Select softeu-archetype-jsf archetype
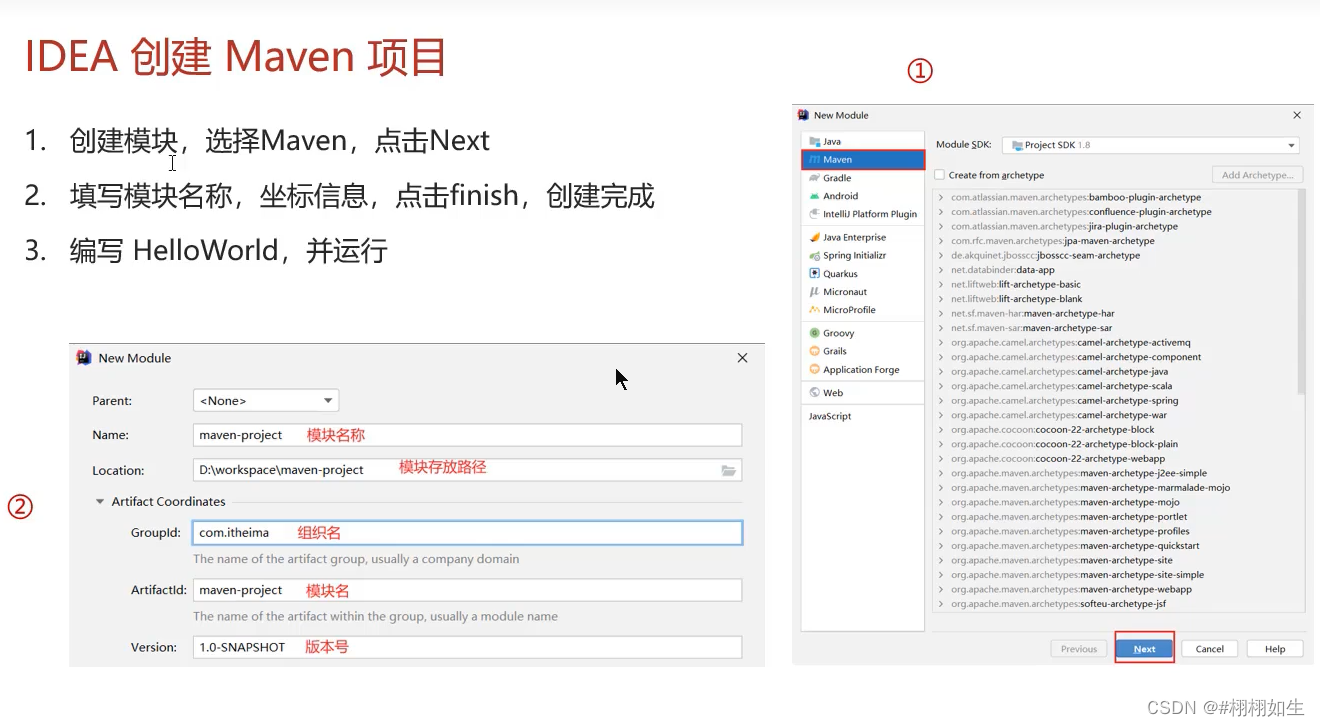This screenshot has width=1320, height=726. pos(1058,604)
